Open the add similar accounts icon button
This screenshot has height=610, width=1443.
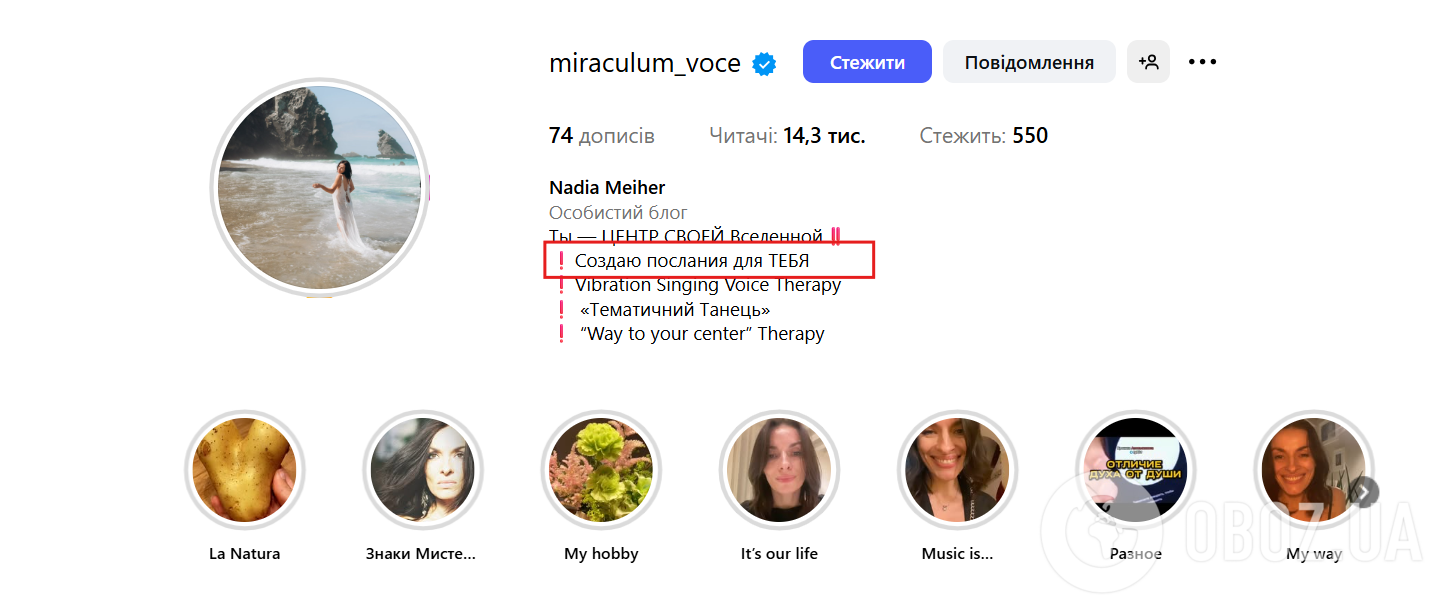click(1148, 62)
